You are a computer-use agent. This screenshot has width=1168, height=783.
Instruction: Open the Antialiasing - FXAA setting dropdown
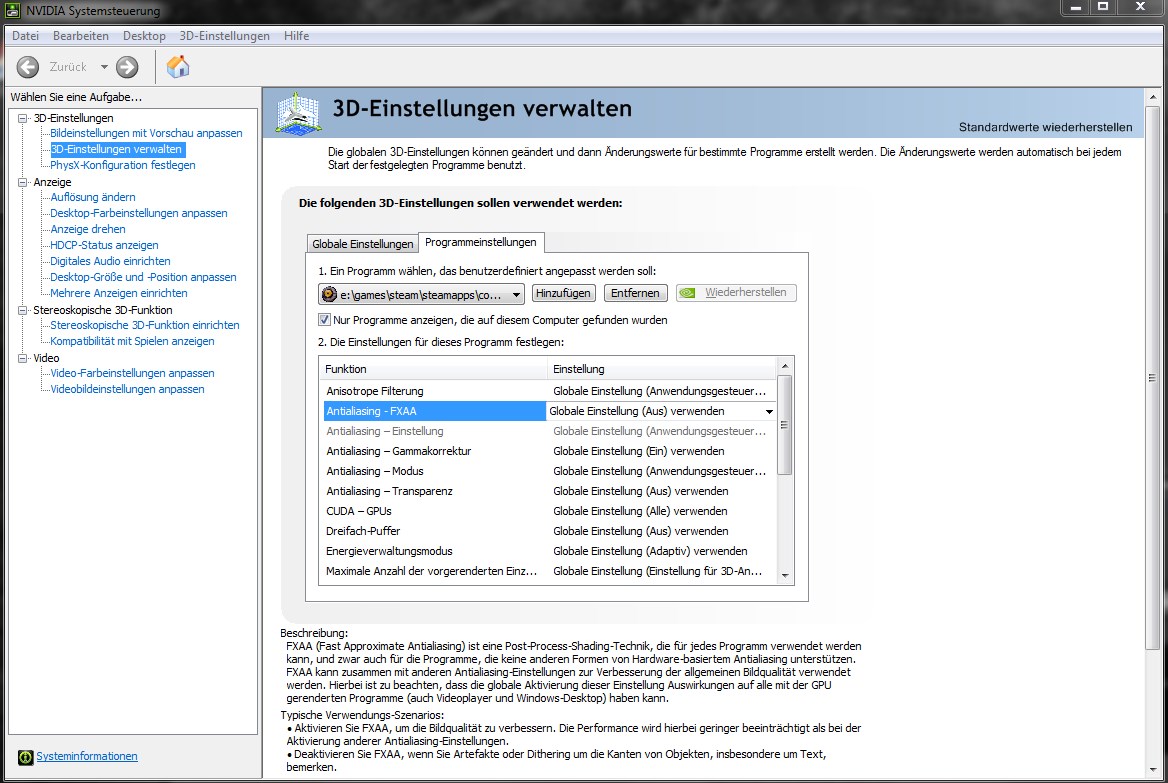pos(769,411)
